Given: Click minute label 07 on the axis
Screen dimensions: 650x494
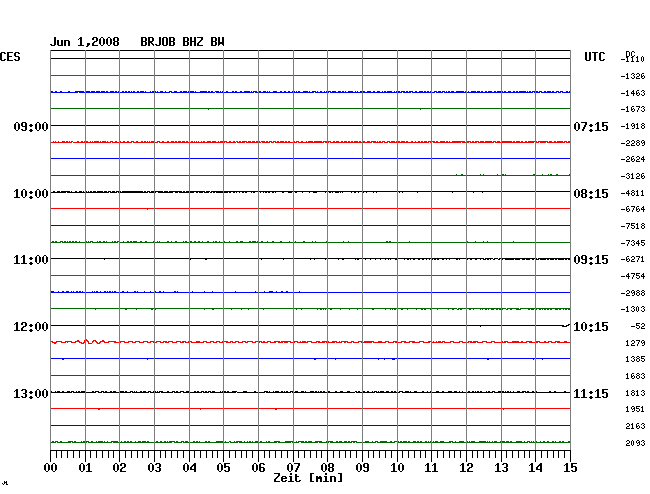Looking at the screenshot, I should click(293, 468).
